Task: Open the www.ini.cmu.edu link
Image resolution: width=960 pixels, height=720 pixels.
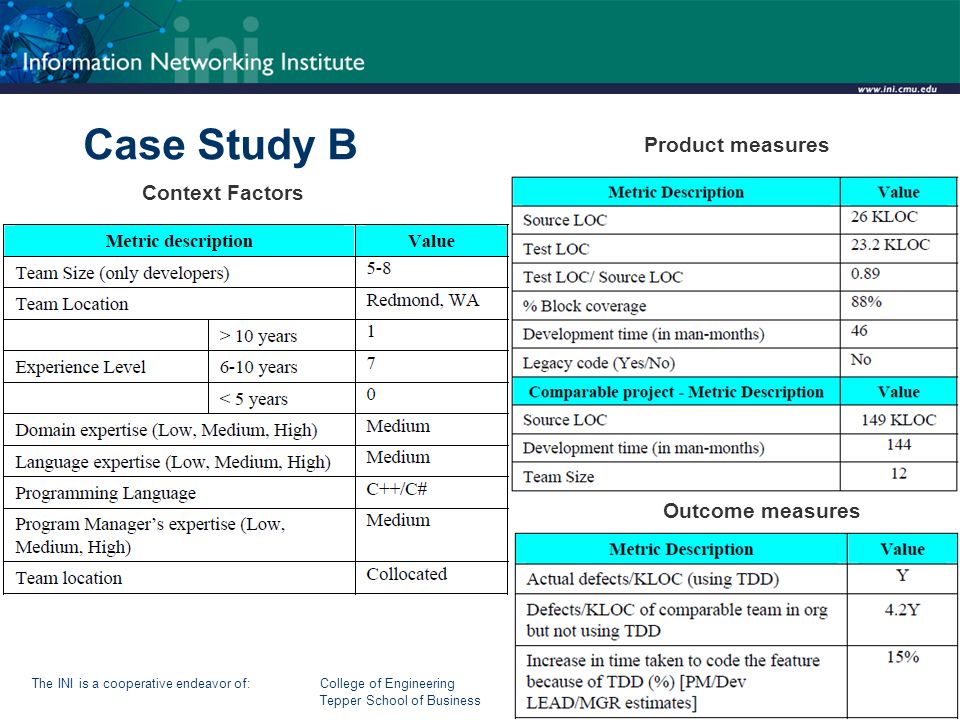Action: [x=897, y=89]
